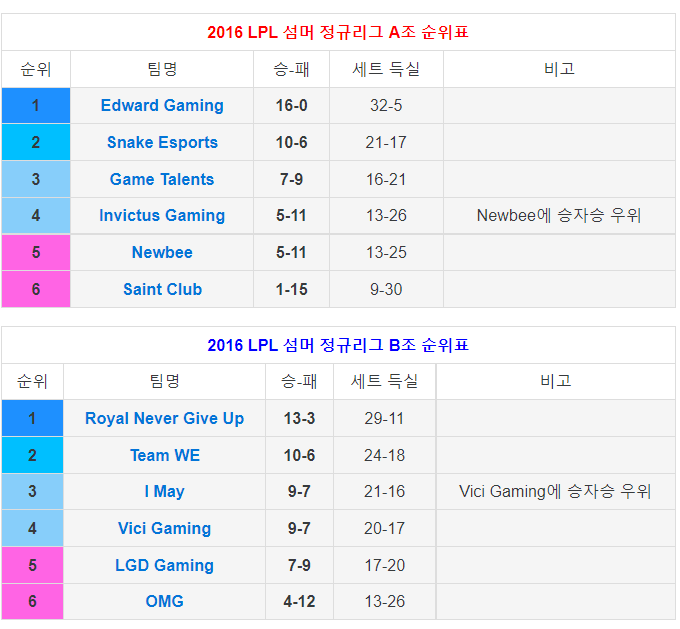Click rank 6 cell for Saint Club
This screenshot has height=629, width=680.
[x=36, y=289]
